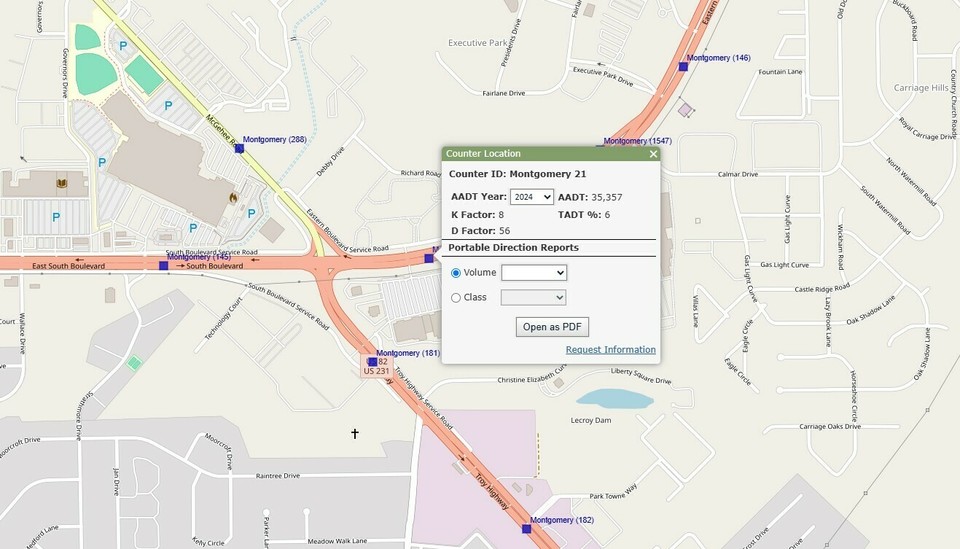
Task: Select the Volume radio button
Action: [x=457, y=273]
